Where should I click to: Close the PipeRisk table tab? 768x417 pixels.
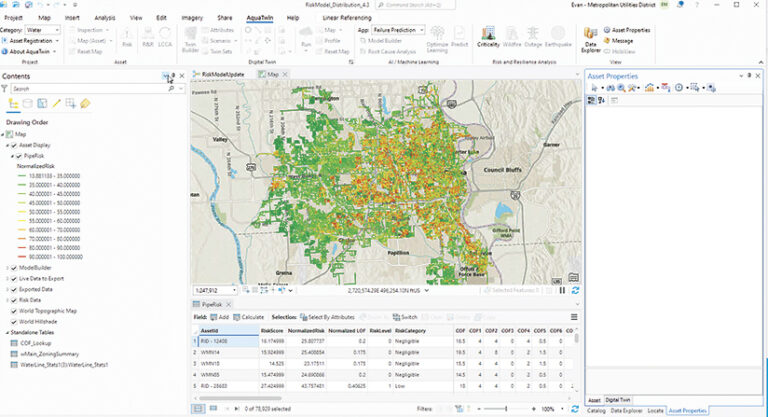point(229,305)
